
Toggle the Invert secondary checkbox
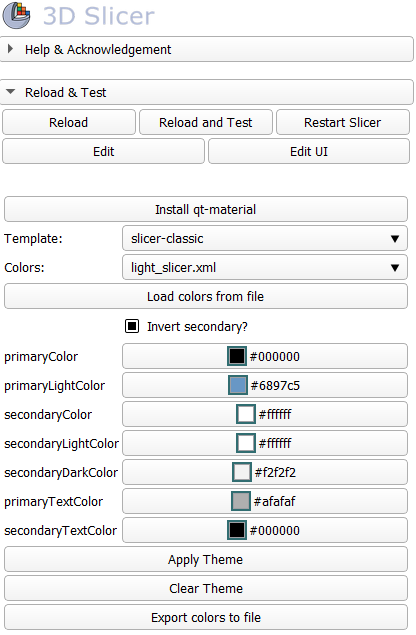(x=132, y=326)
